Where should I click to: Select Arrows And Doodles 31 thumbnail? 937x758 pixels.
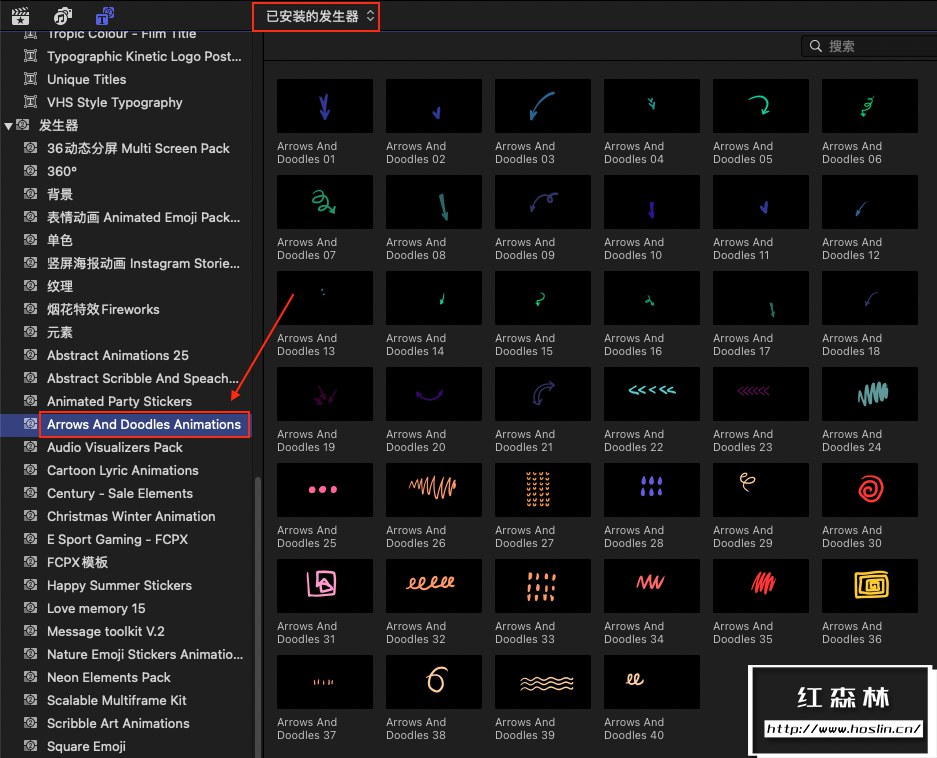coord(324,586)
